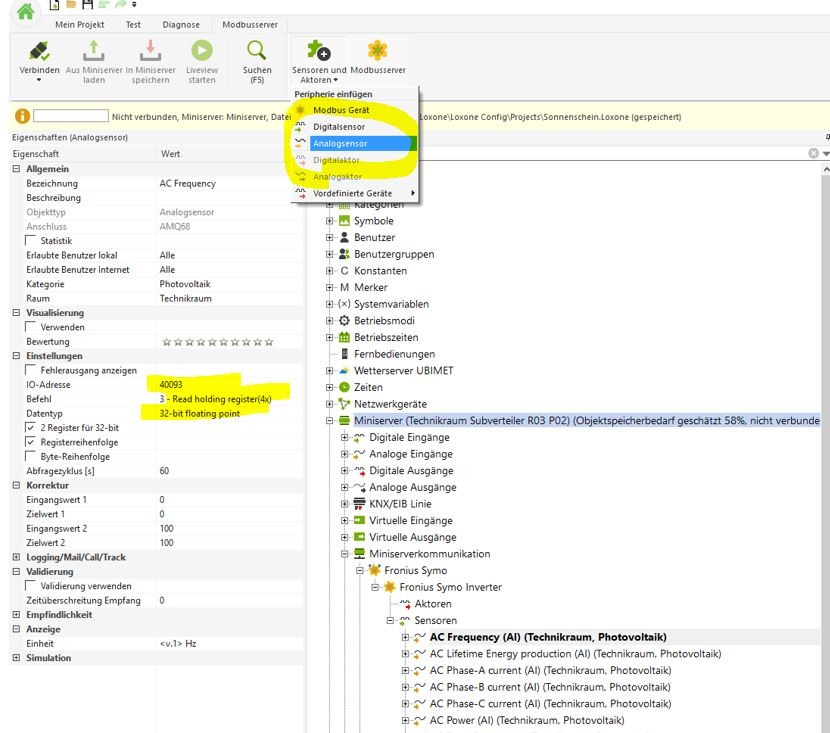Click the Miniserverkommunikation icon
The image size is (830, 733).
pos(359,554)
